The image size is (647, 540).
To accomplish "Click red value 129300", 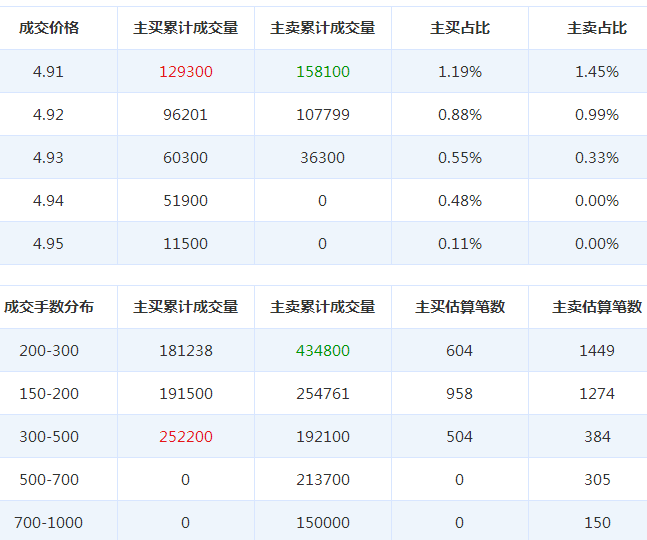I will (x=186, y=72).
